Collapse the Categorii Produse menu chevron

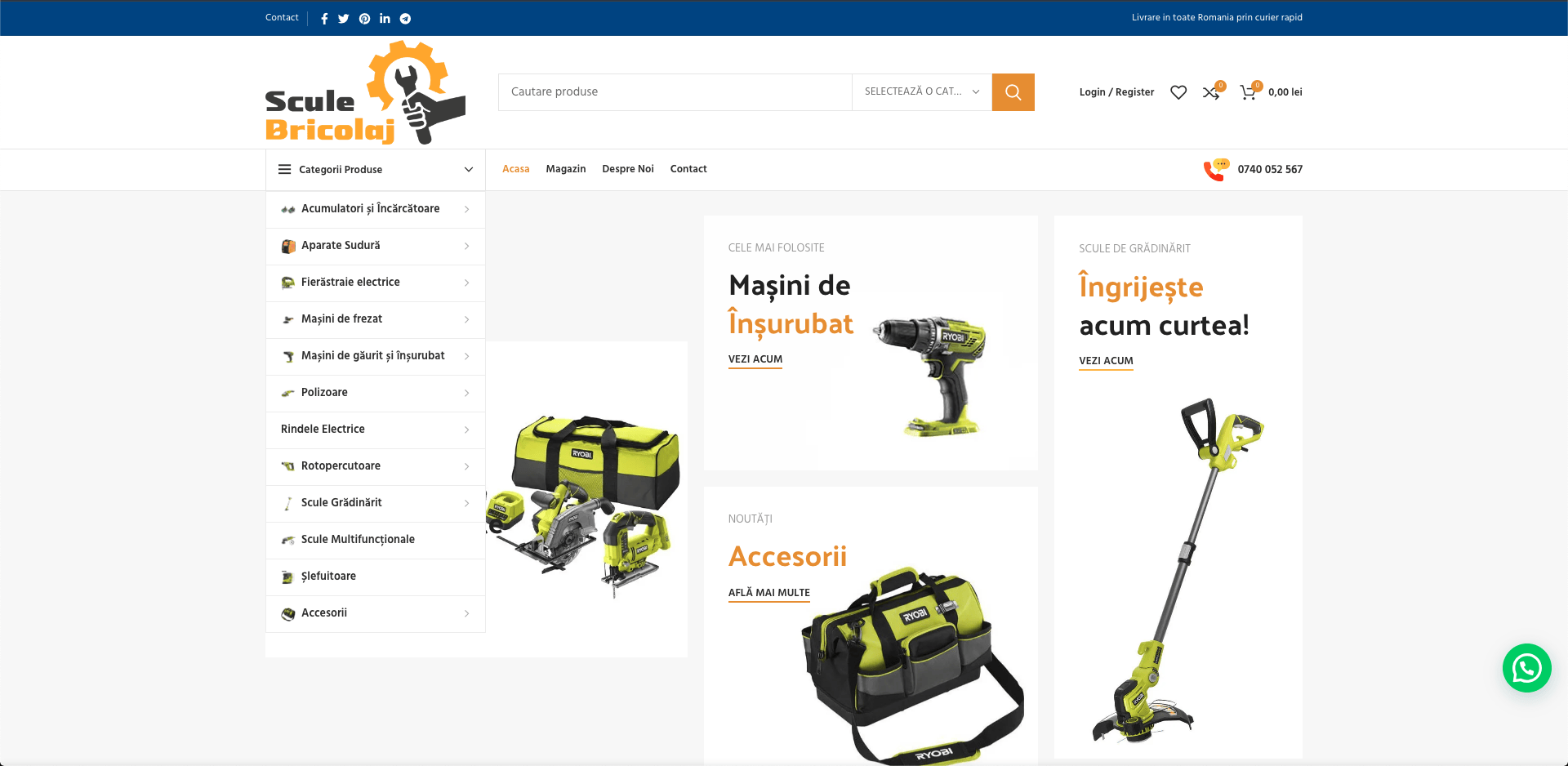tap(469, 170)
